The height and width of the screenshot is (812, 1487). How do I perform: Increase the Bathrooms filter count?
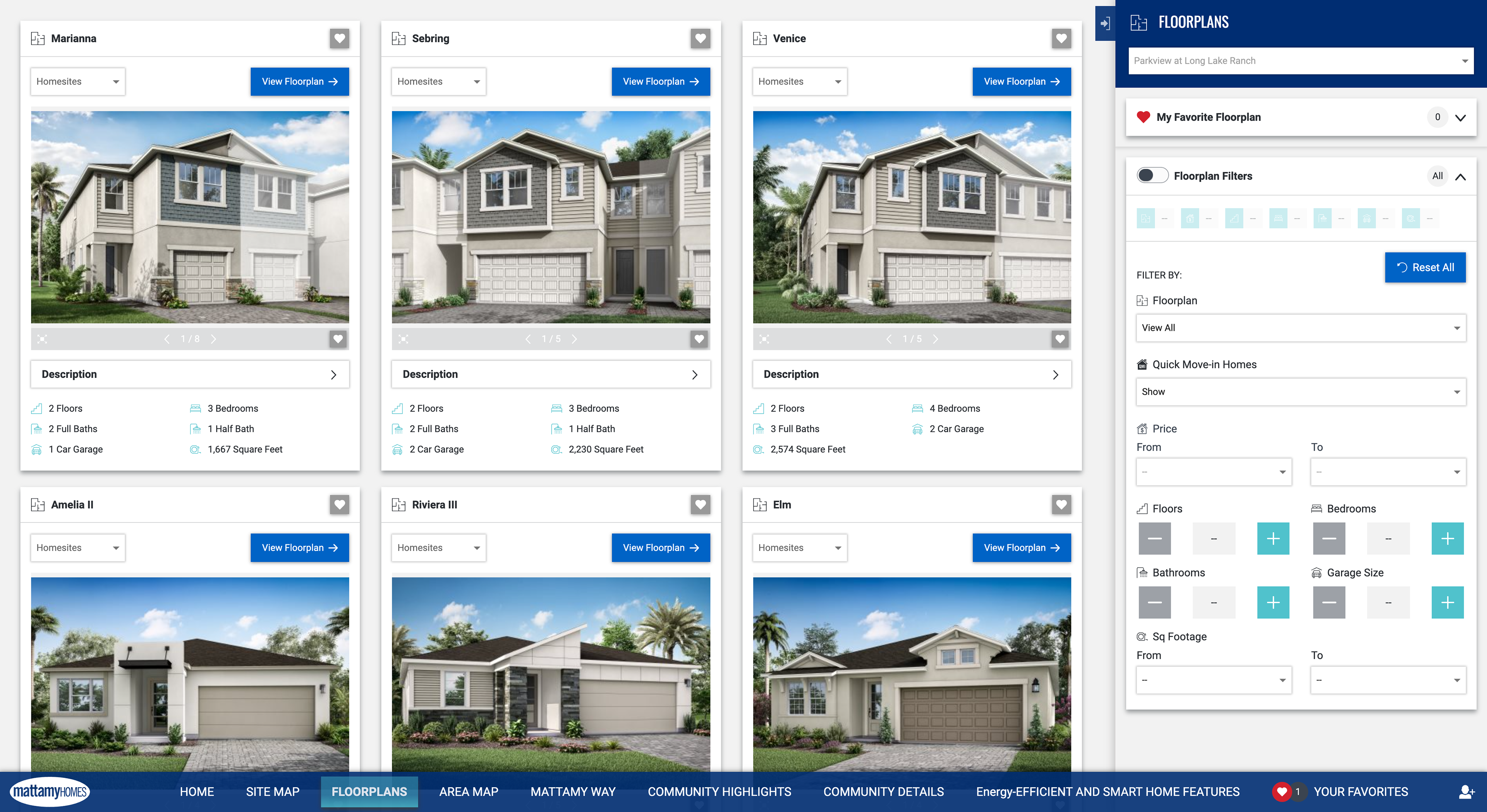point(1273,603)
